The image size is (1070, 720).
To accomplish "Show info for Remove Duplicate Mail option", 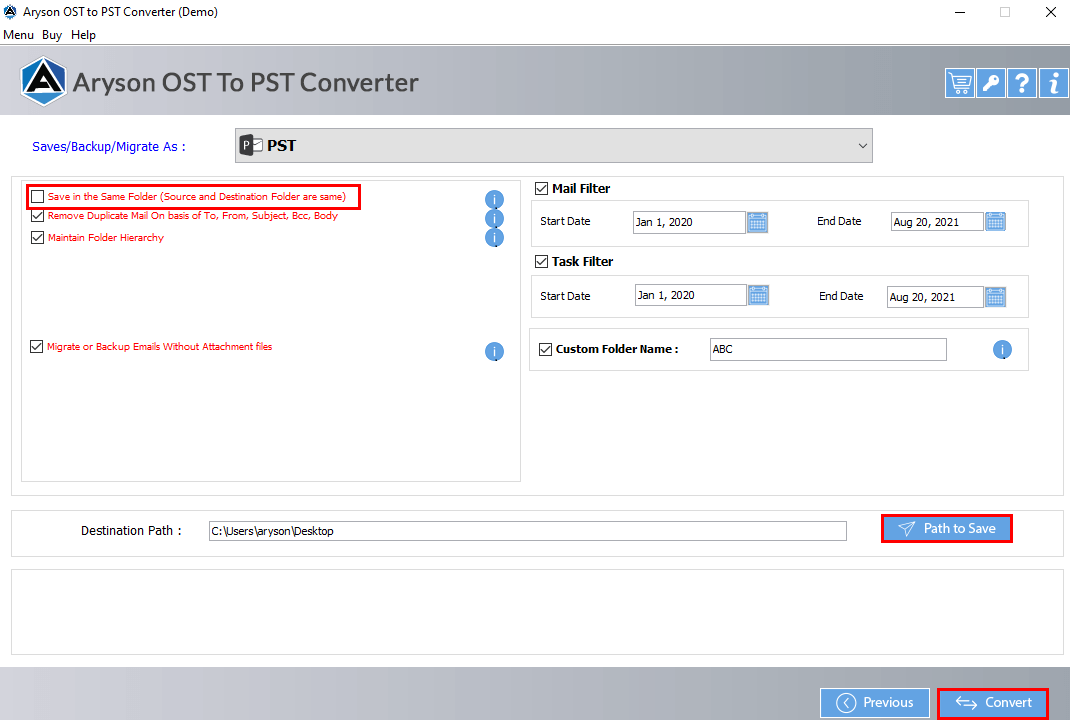I will pyautogui.click(x=494, y=218).
